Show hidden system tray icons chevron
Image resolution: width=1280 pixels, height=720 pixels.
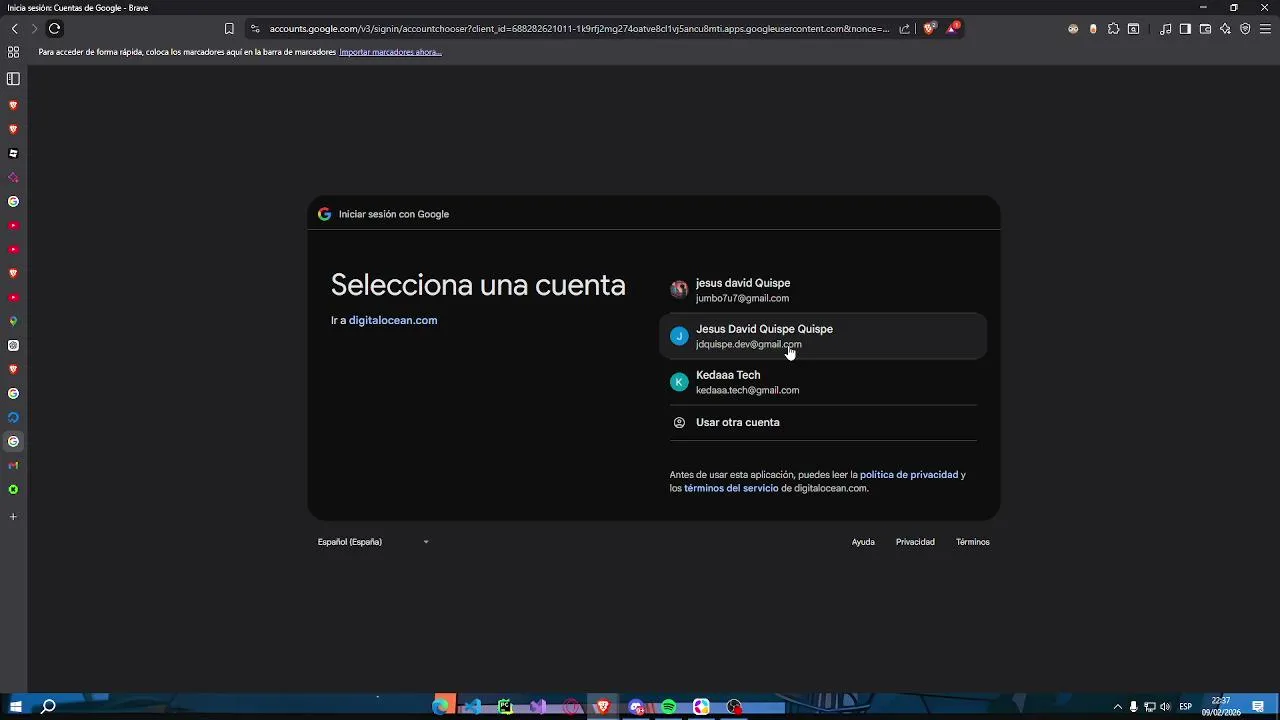[x=1118, y=707]
